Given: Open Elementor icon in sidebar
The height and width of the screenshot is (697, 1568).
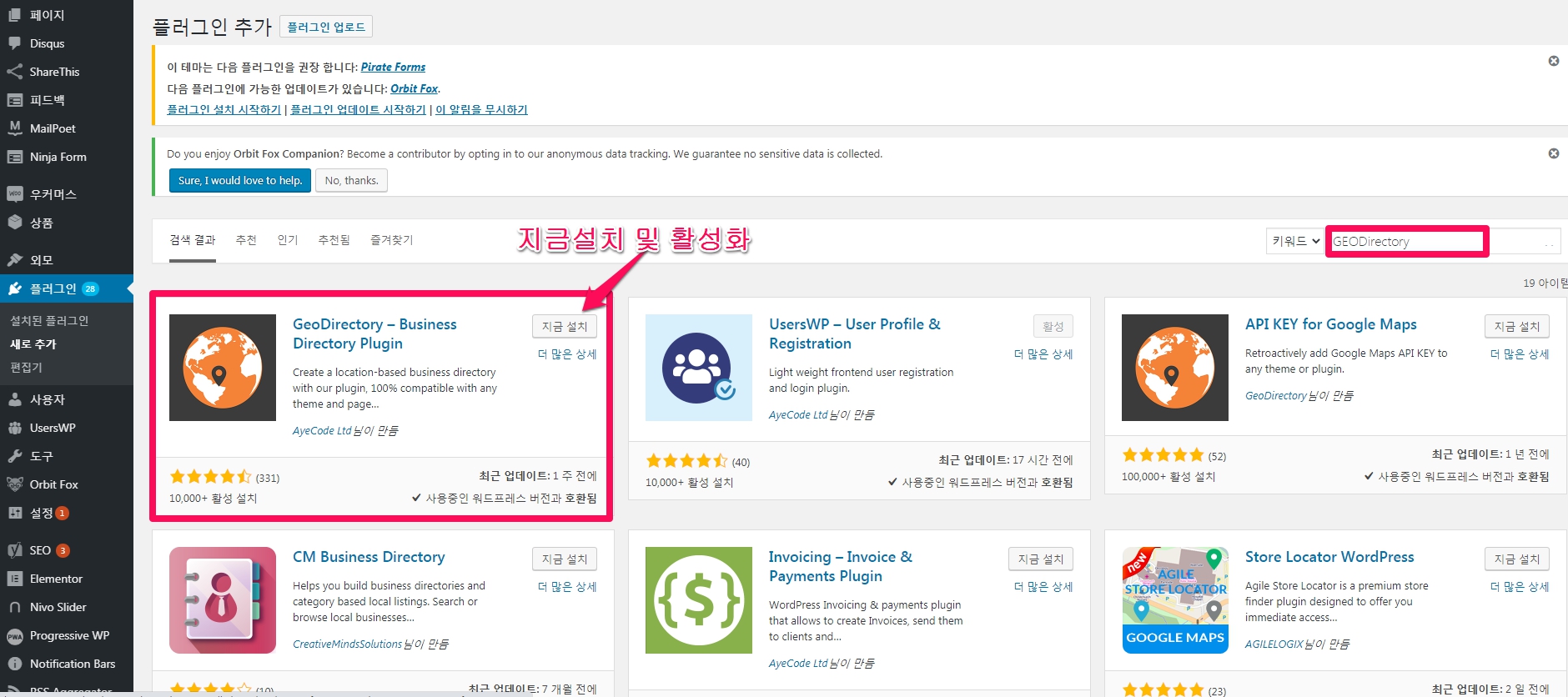Looking at the screenshot, I should point(14,579).
